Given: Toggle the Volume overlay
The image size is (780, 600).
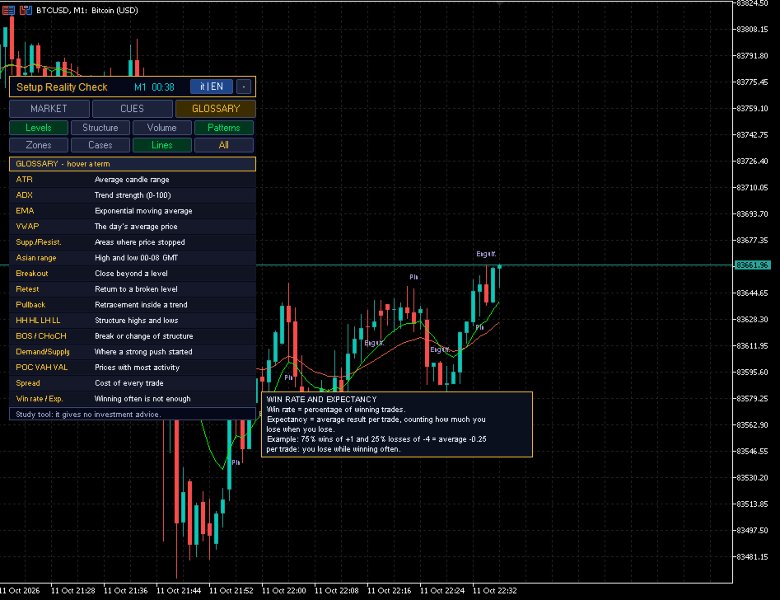Looking at the screenshot, I should (x=162, y=128).
